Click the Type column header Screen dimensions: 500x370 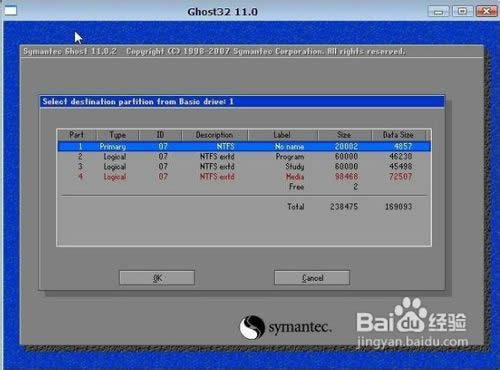[x=117, y=135]
